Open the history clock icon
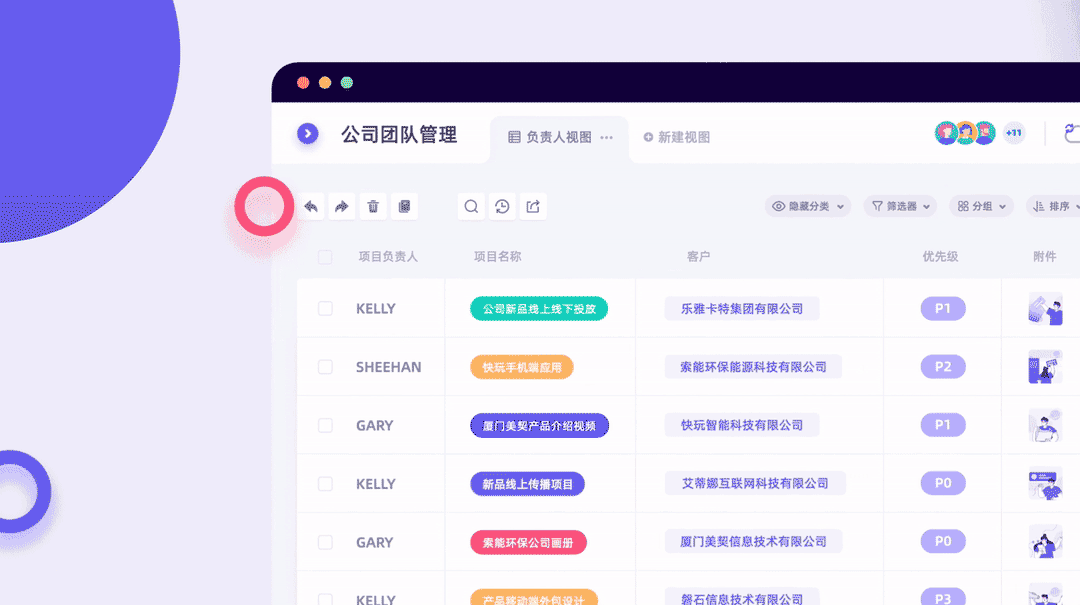The image size is (1080, 605). 502,207
